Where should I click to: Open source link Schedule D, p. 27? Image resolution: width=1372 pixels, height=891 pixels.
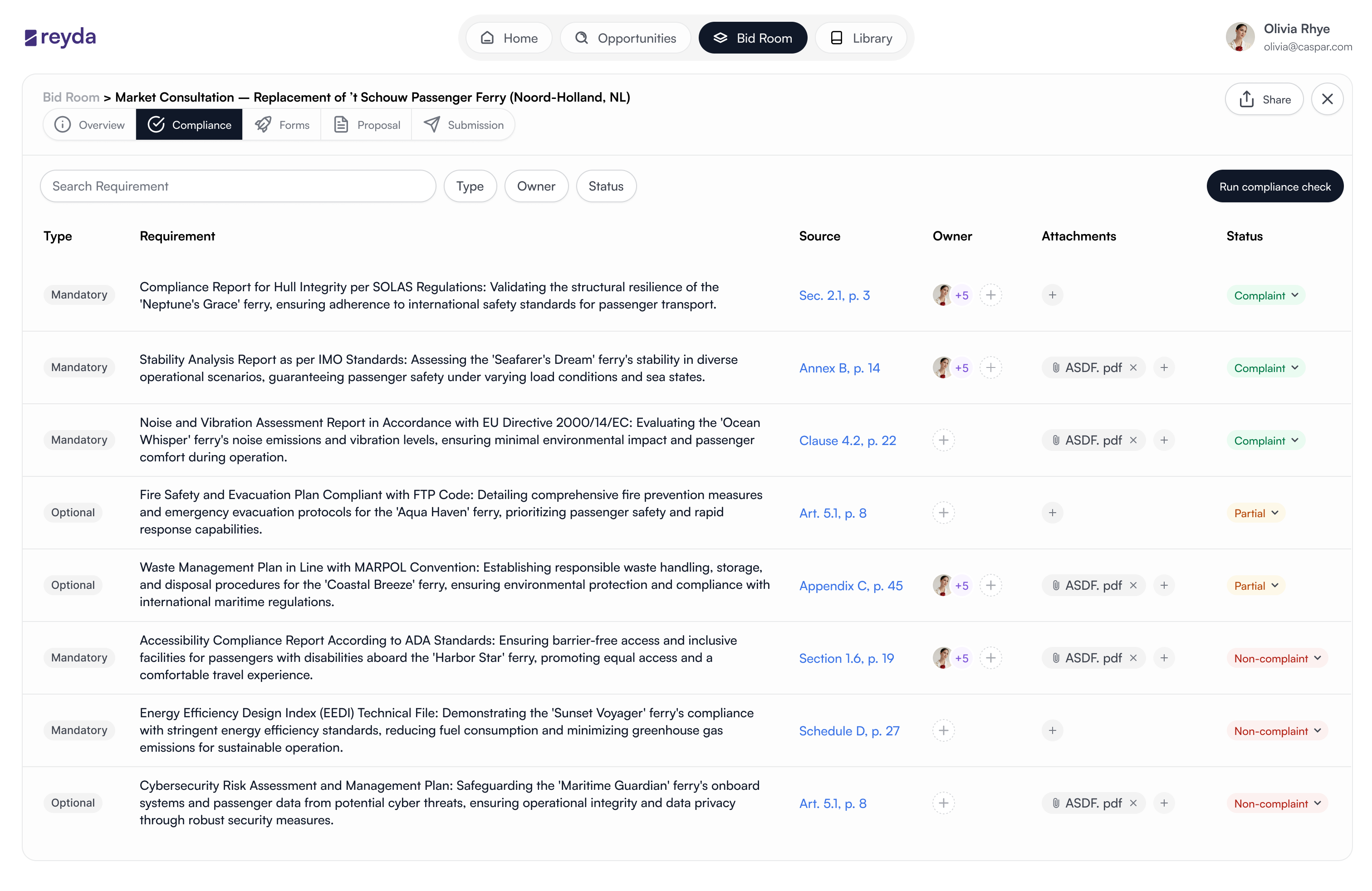pyautogui.click(x=849, y=731)
